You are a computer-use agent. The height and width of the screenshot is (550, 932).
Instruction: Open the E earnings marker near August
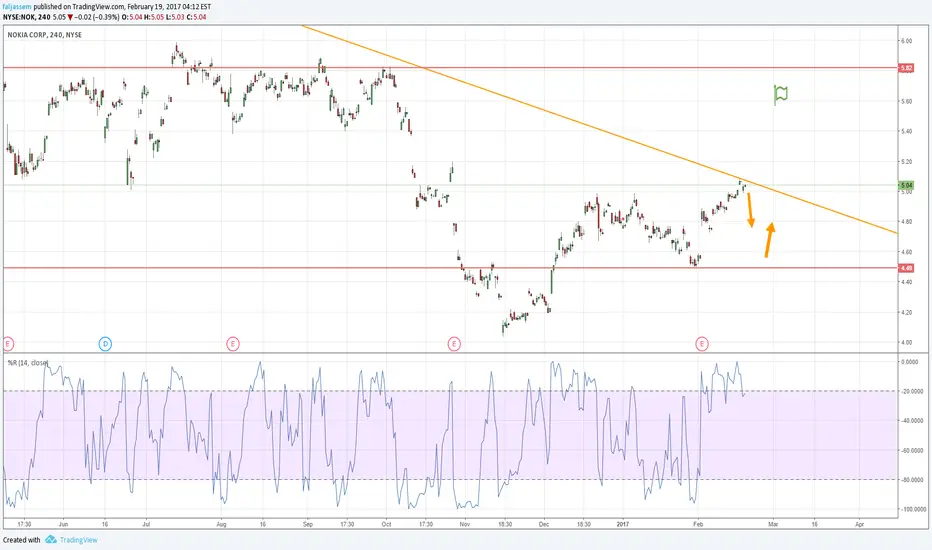(233, 344)
